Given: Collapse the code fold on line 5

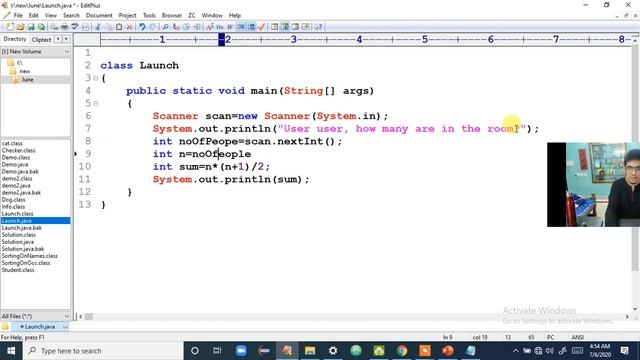Looking at the screenshot, I should point(96,103).
